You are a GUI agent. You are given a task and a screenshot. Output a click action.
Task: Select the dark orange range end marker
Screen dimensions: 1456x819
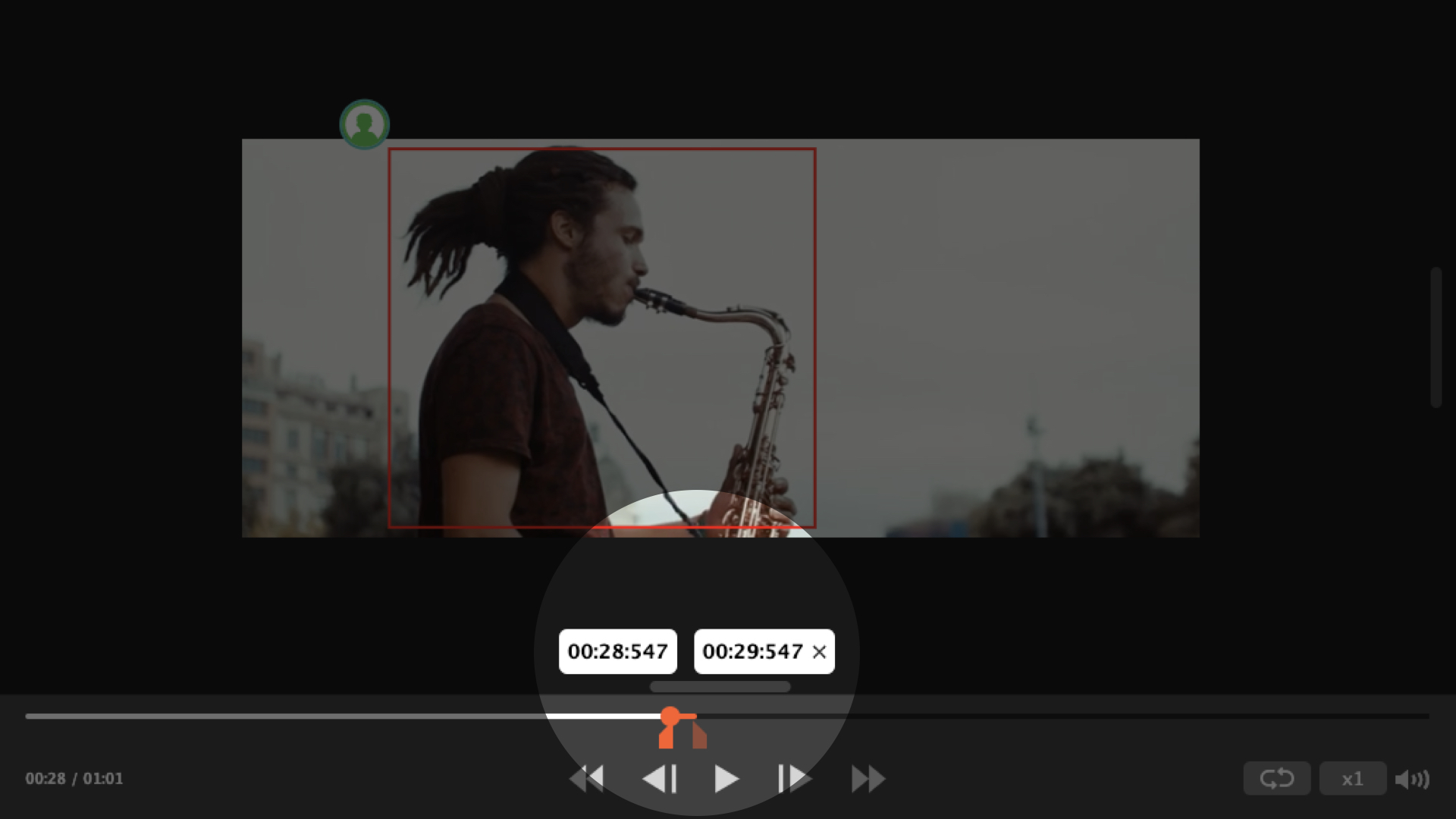699,736
